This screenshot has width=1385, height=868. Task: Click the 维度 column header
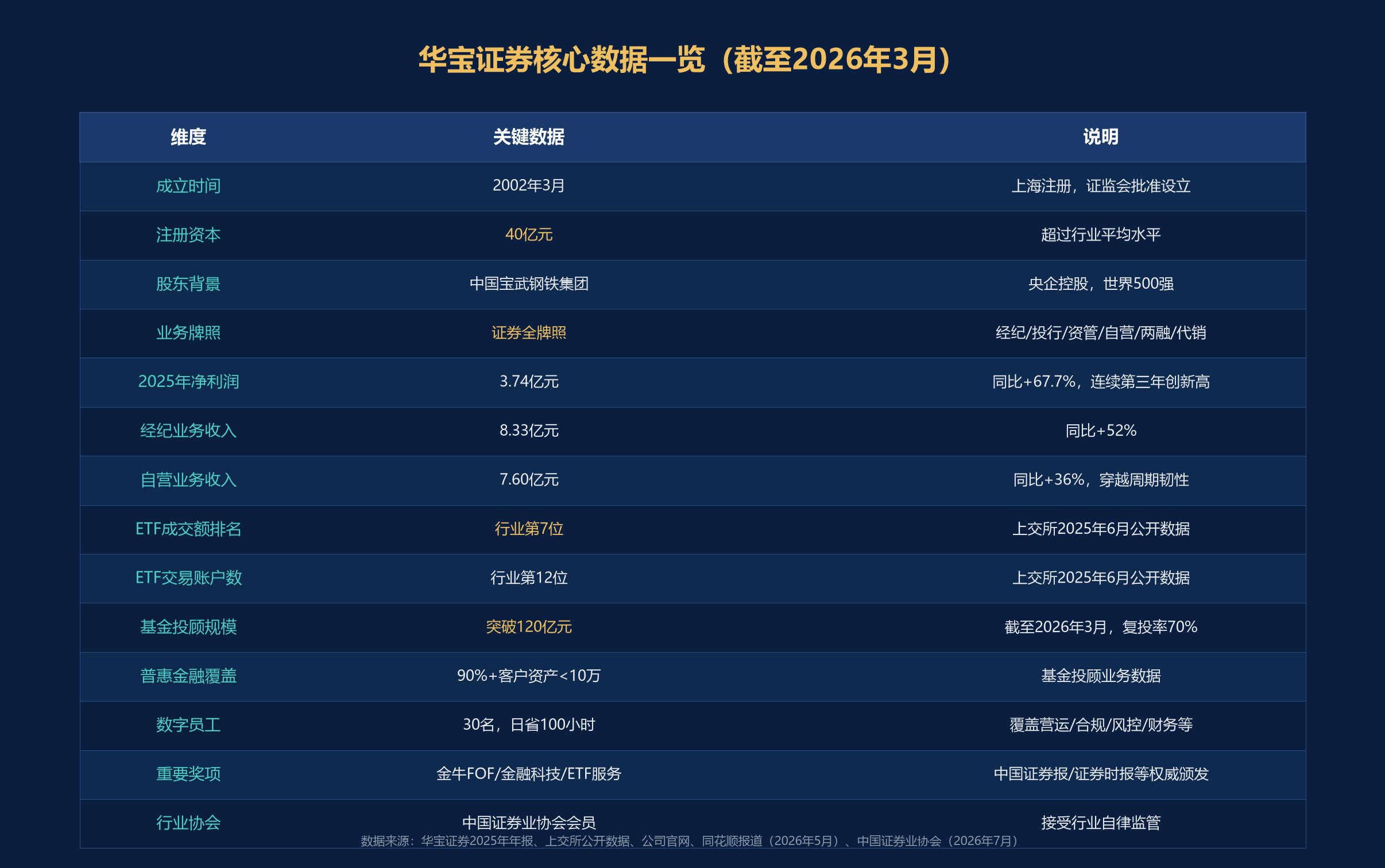(x=188, y=137)
